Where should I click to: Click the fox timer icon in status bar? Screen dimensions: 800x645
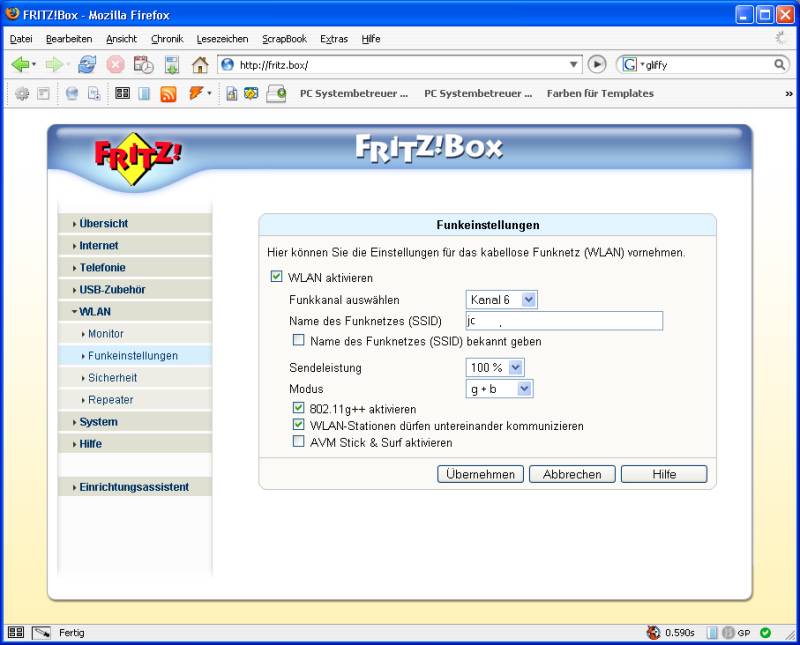(653, 633)
